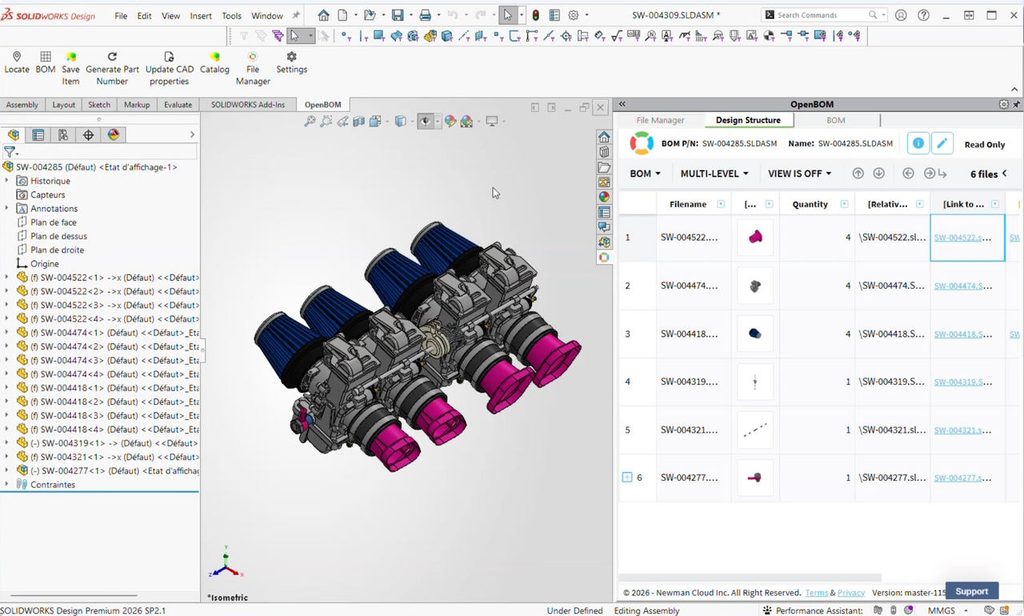Click the Print icon
Viewport: 1024px width, 616px height.
(425, 14)
